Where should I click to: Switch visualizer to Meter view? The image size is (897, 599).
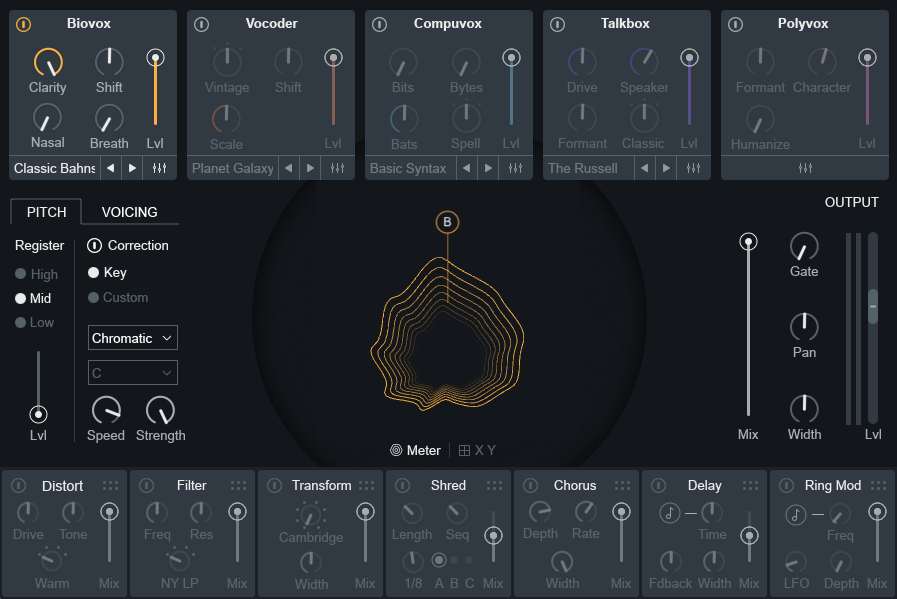[415, 450]
